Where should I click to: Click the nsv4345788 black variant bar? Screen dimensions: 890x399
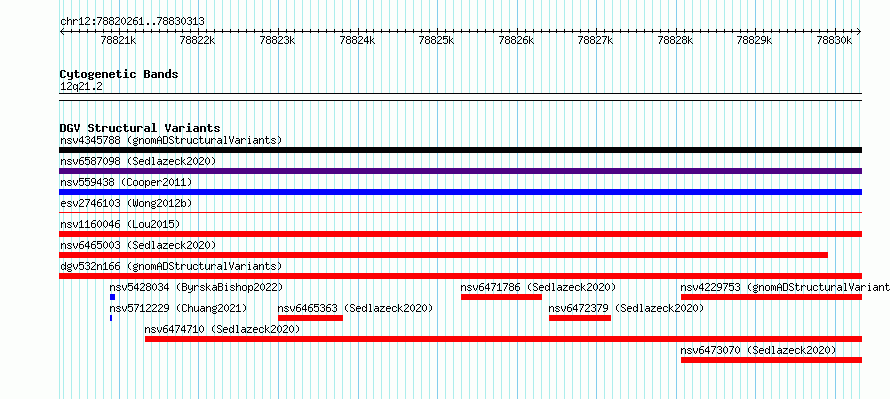[460, 150]
